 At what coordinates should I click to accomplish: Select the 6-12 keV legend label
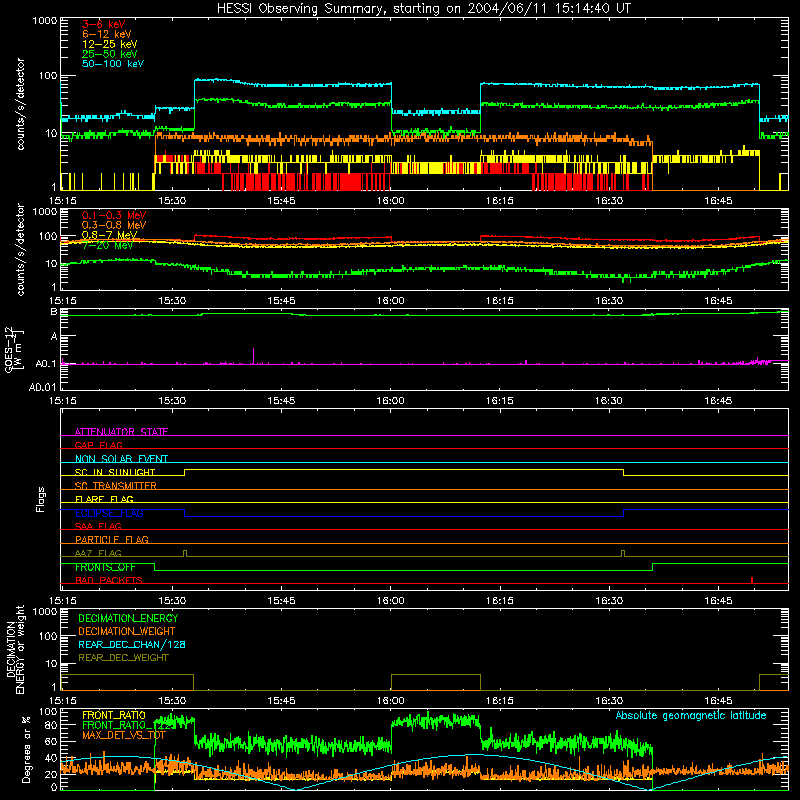(x=106, y=34)
